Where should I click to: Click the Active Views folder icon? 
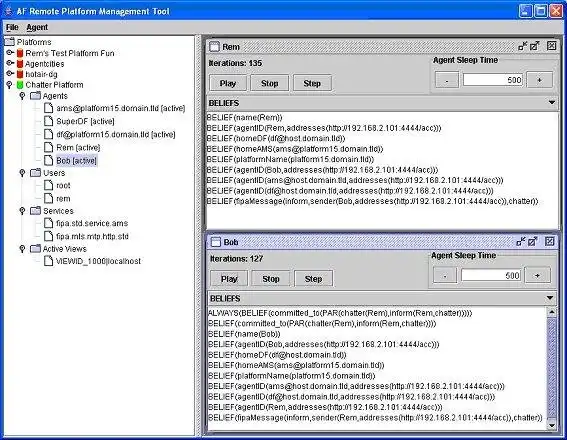tap(35, 249)
